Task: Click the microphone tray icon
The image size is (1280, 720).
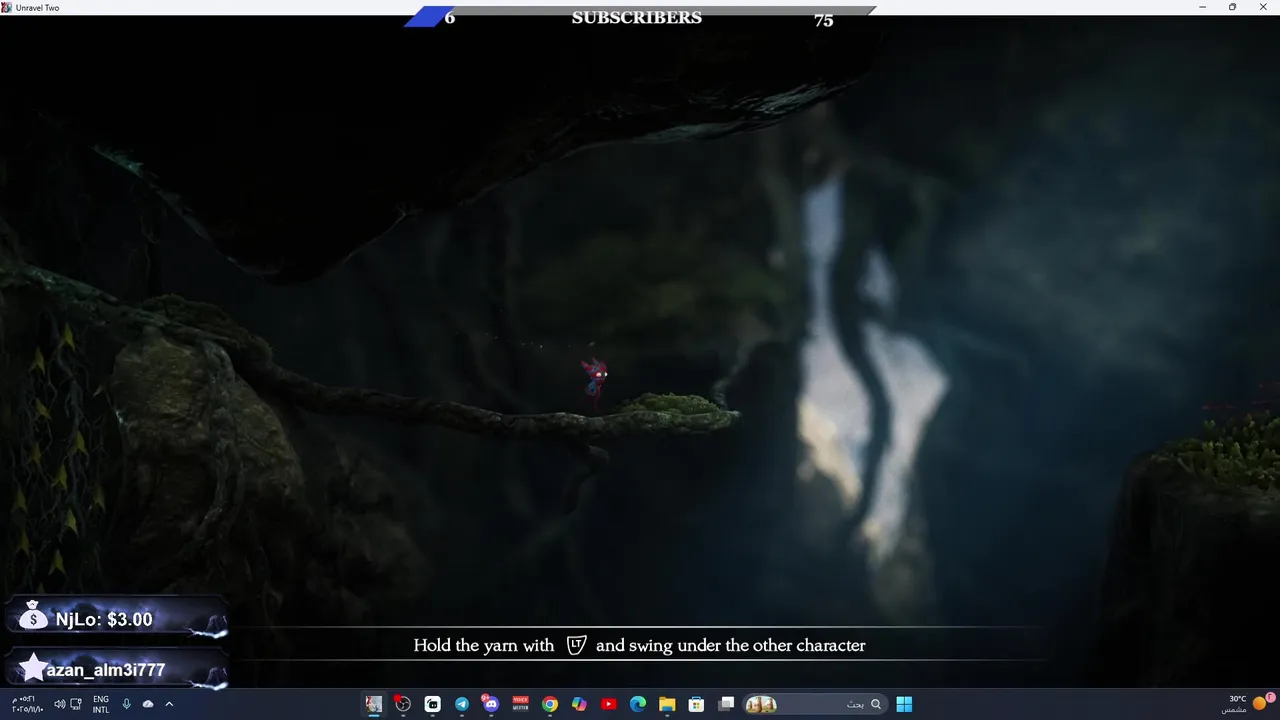Action: [127, 704]
